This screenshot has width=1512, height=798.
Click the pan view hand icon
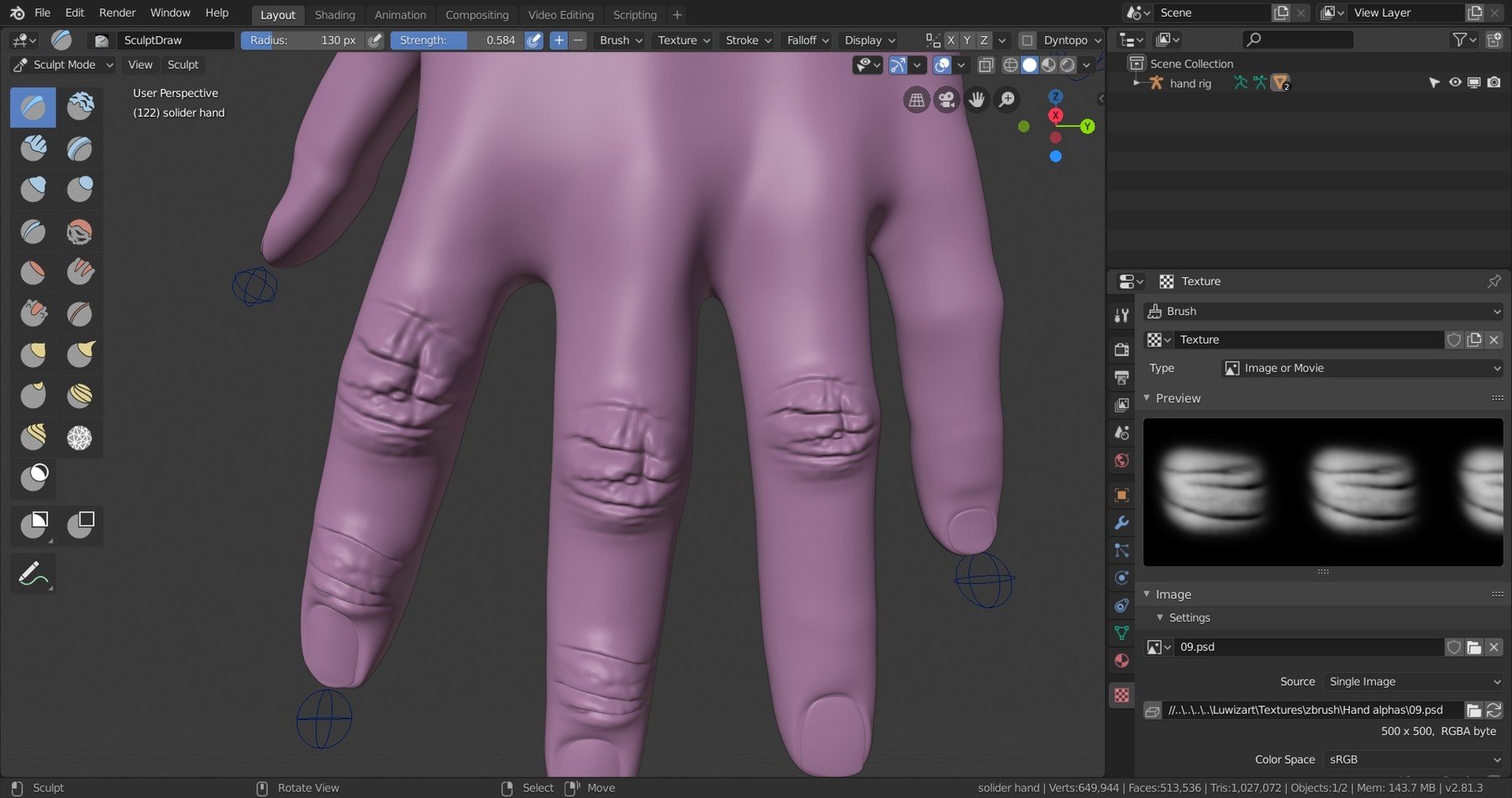coord(976,100)
